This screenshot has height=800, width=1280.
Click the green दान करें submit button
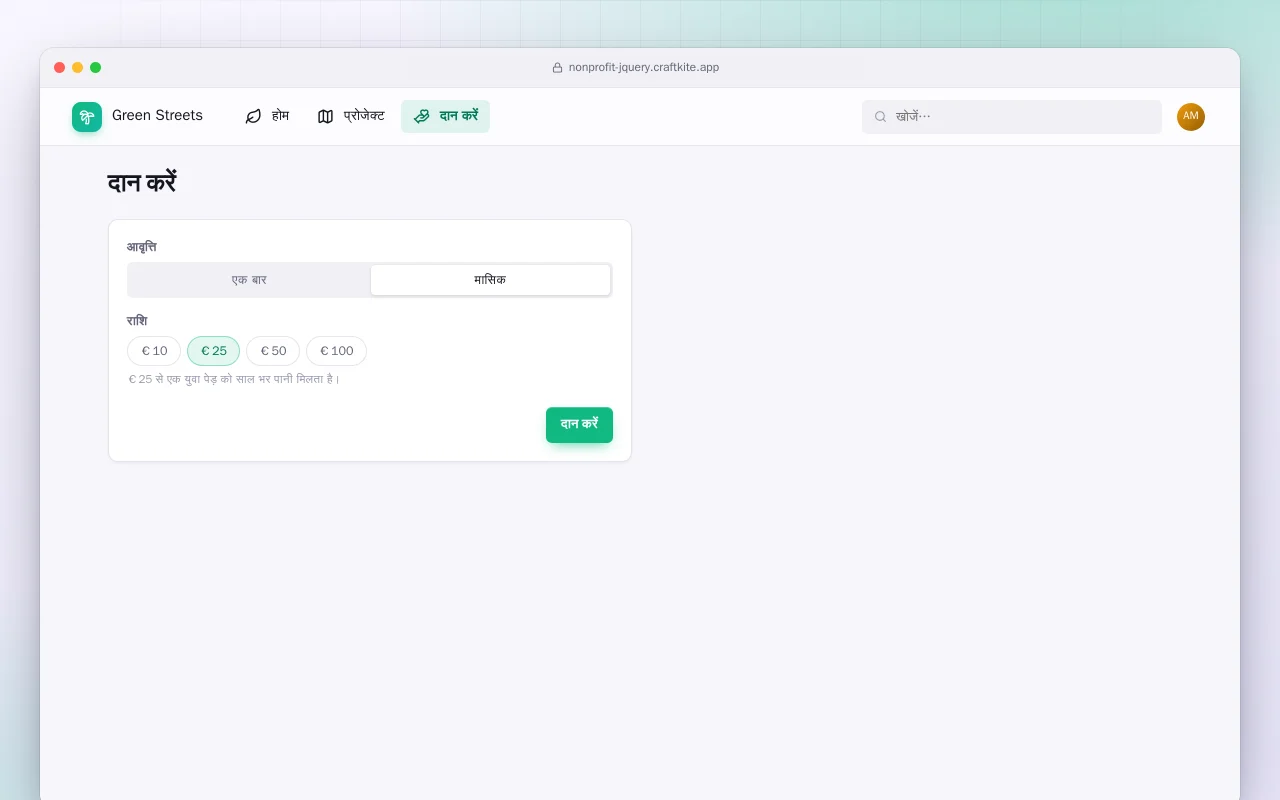point(579,424)
